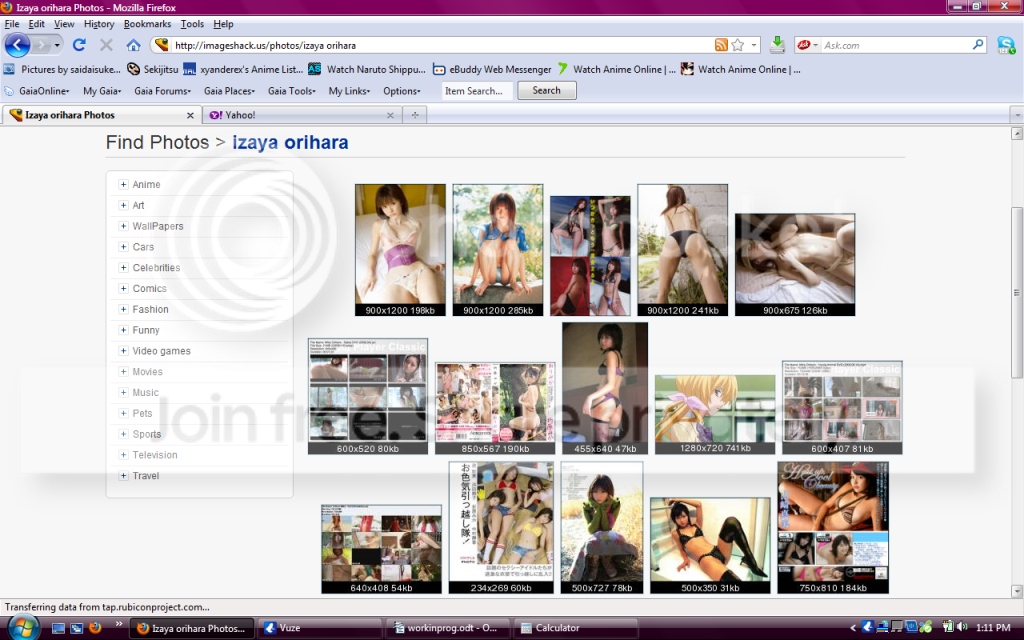Image resolution: width=1024 pixels, height=640 pixels.
Task: Open the recent pages dropdown beside Forward
Action: click(57, 45)
